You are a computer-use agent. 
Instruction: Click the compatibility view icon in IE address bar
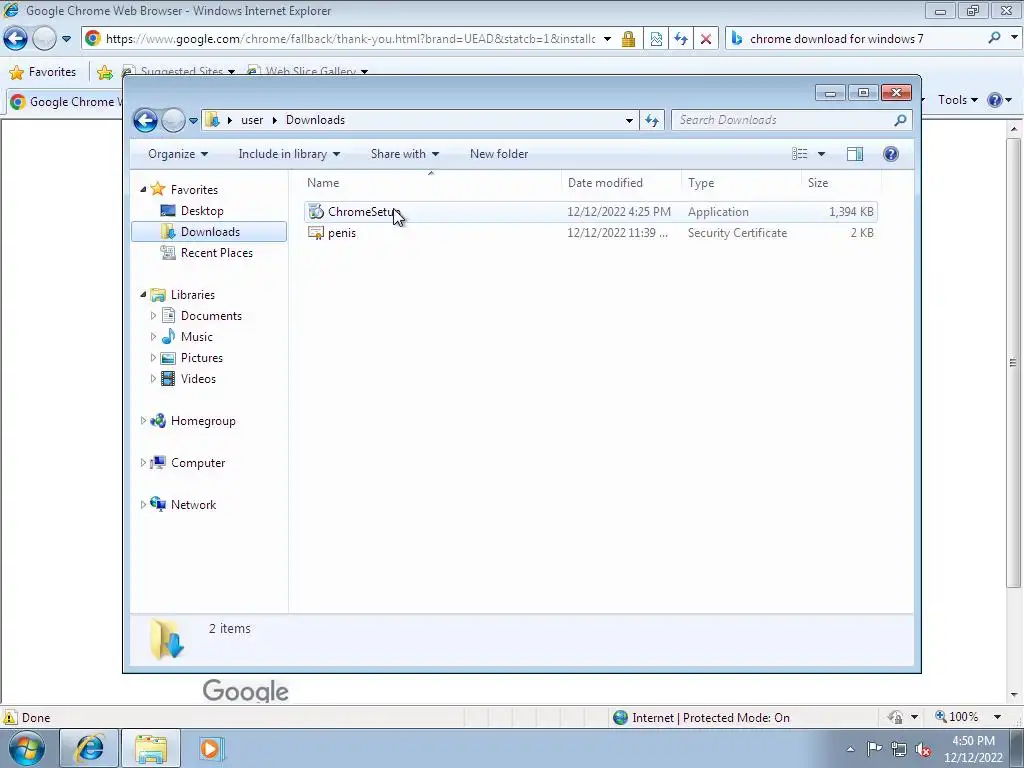656,39
